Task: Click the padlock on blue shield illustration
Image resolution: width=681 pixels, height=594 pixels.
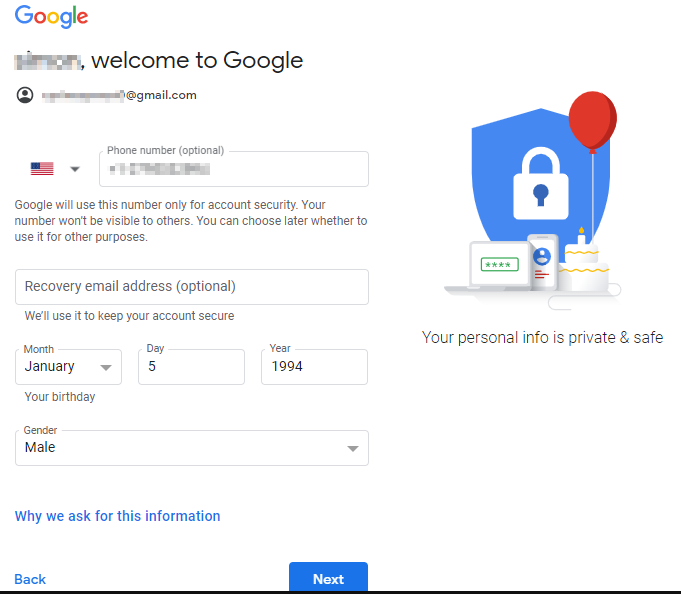Action: [541, 184]
